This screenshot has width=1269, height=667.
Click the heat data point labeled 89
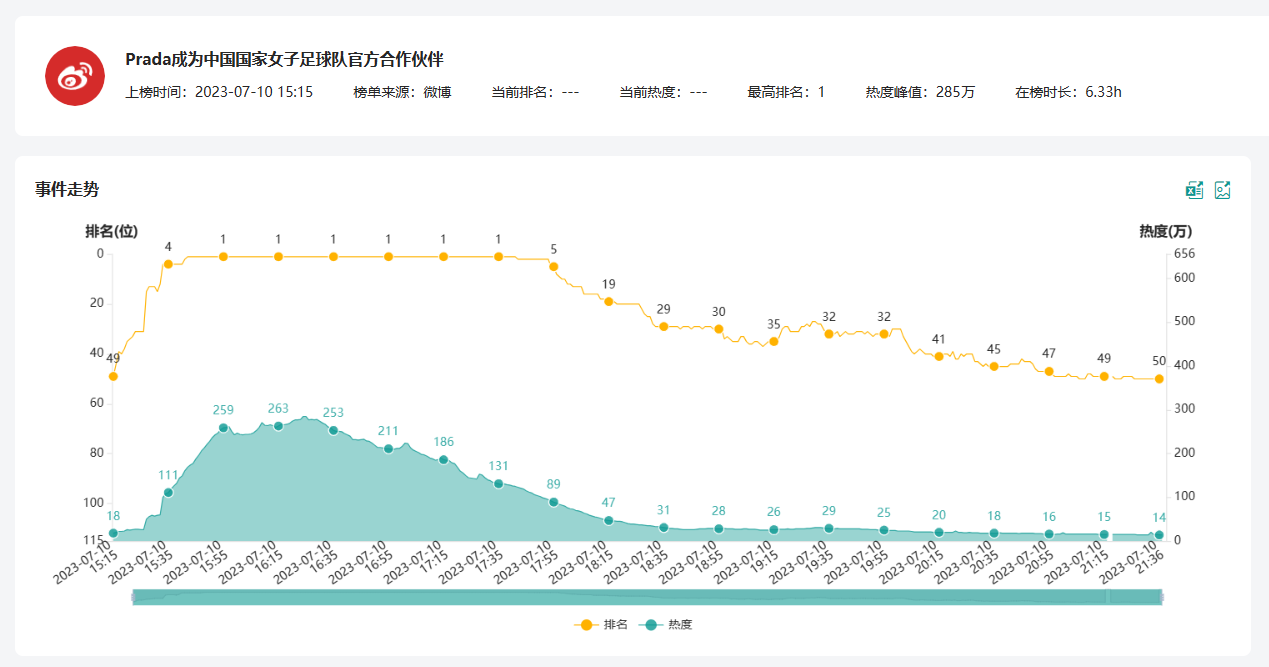click(553, 502)
